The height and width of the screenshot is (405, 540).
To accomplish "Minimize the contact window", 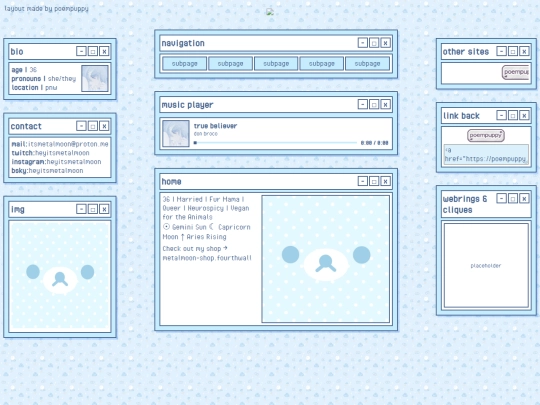I will coord(81,126).
